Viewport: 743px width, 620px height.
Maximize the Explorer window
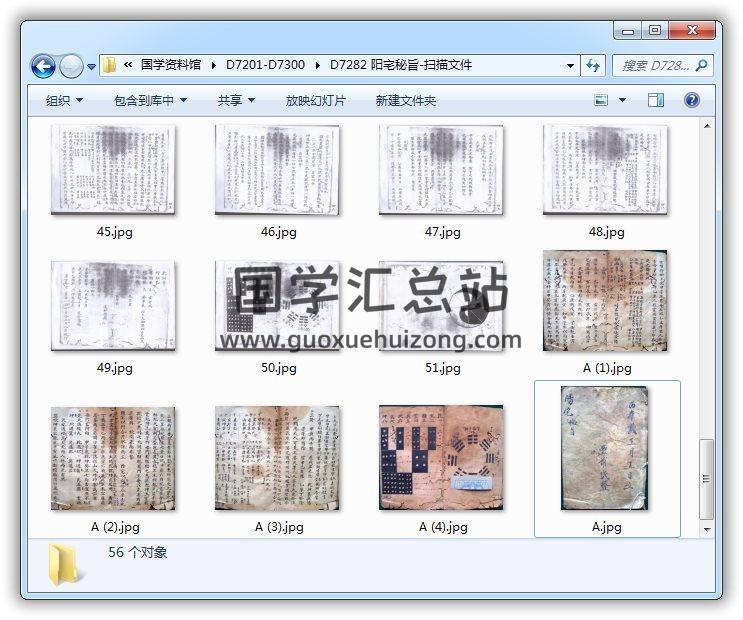pyautogui.click(x=655, y=31)
